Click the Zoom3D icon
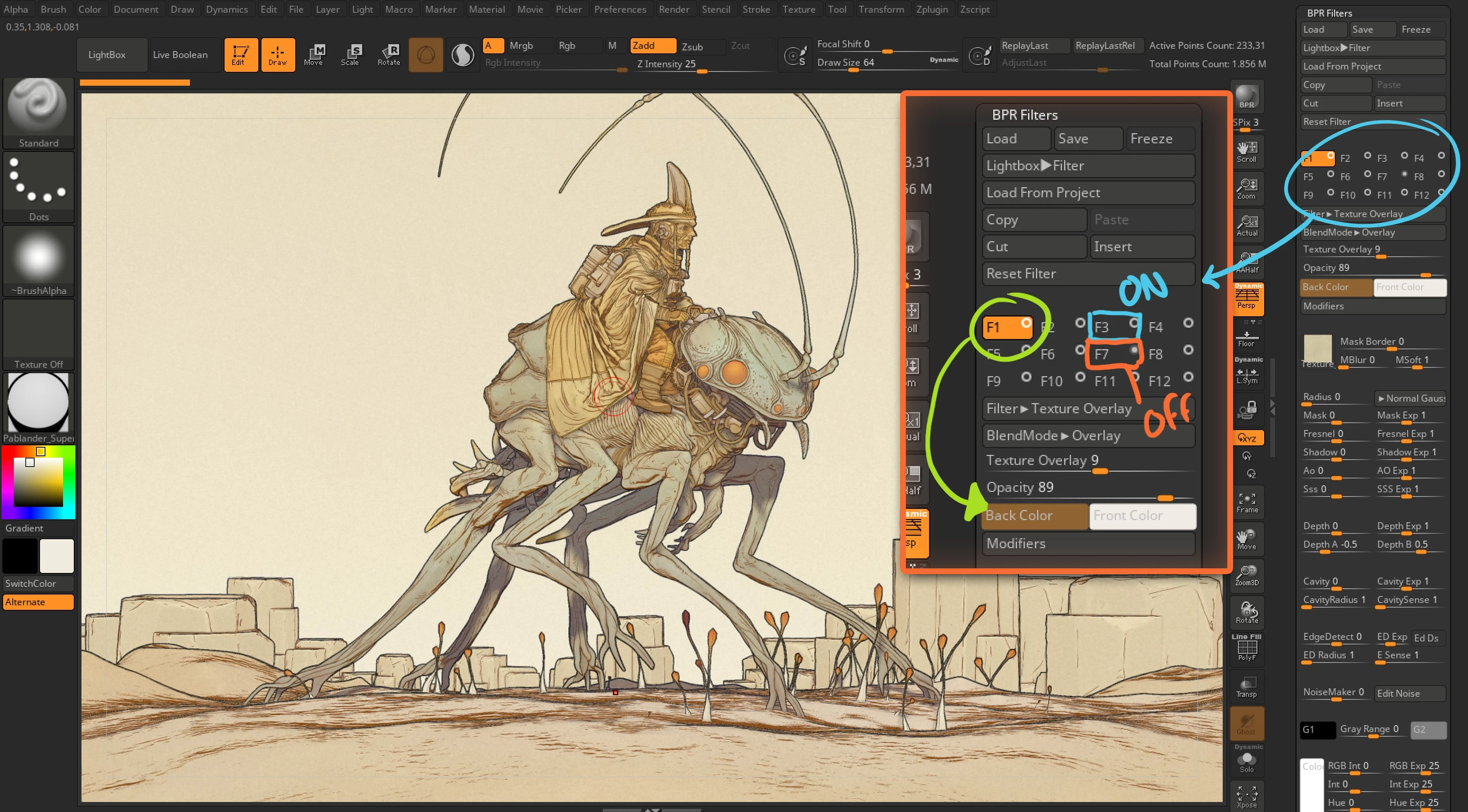 tap(1247, 576)
